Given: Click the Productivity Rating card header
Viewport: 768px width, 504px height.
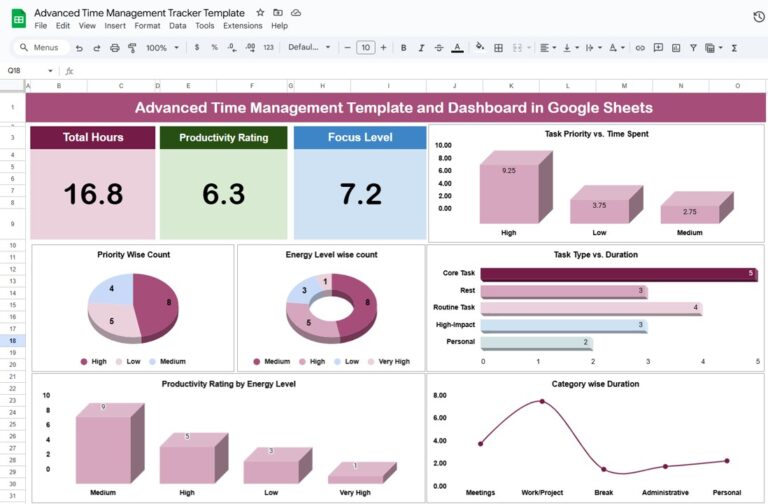Looking at the screenshot, I should (223, 138).
